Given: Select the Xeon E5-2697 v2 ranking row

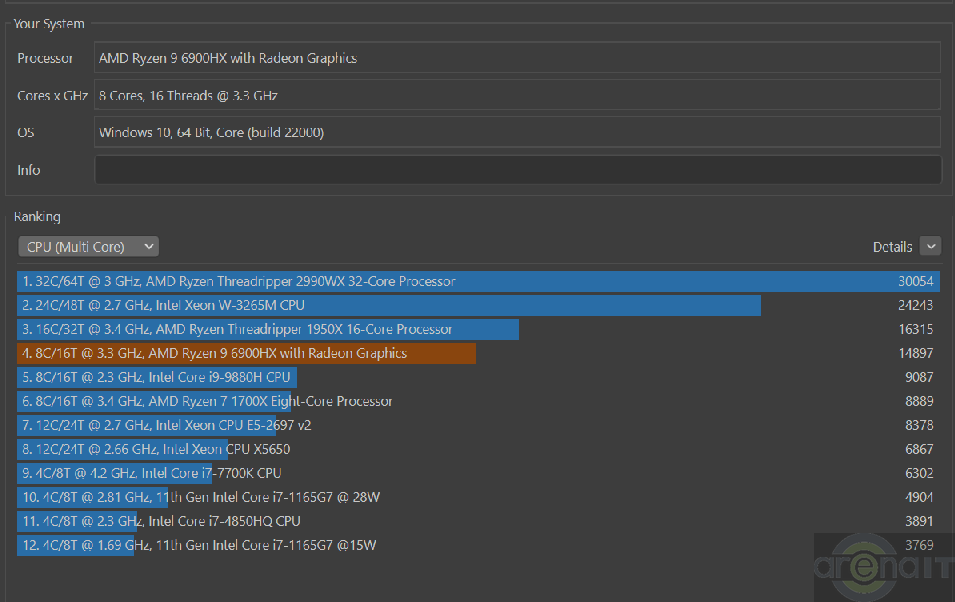Looking at the screenshot, I should click(167, 426).
